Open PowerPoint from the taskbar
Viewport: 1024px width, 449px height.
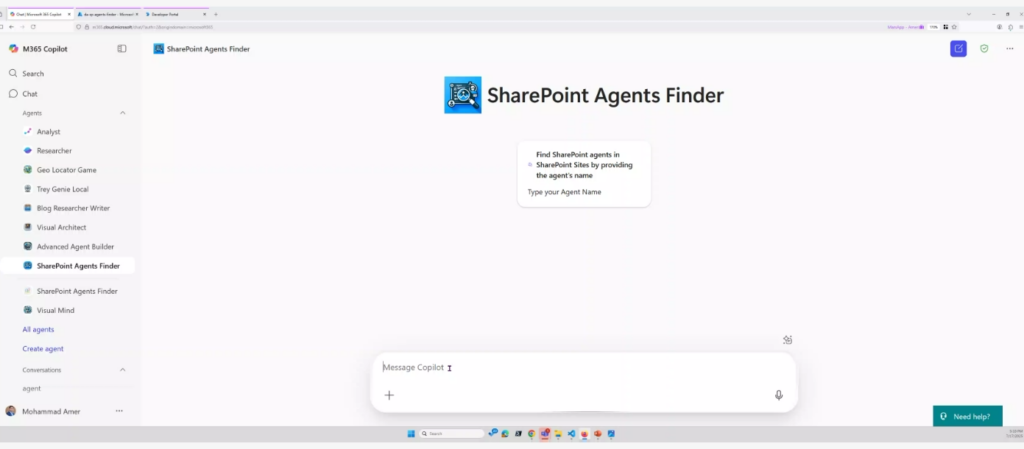click(x=598, y=433)
